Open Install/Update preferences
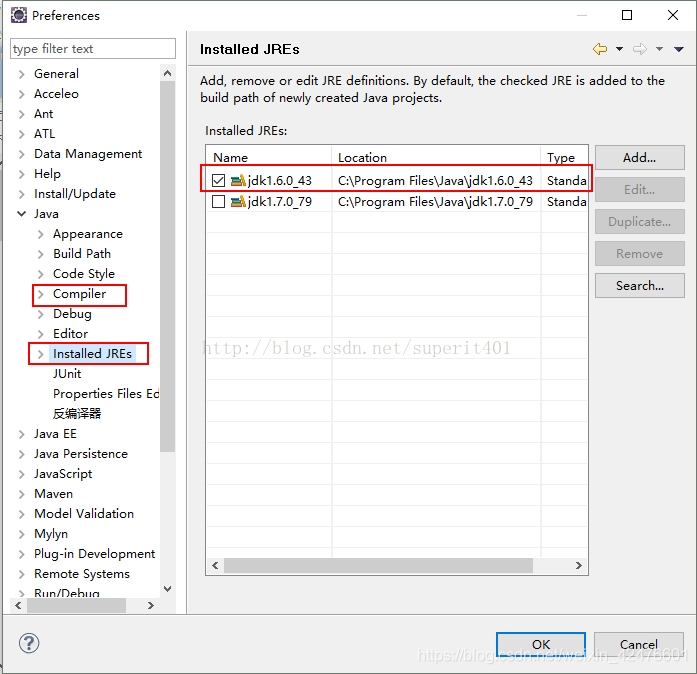This screenshot has width=697, height=674. tap(75, 194)
